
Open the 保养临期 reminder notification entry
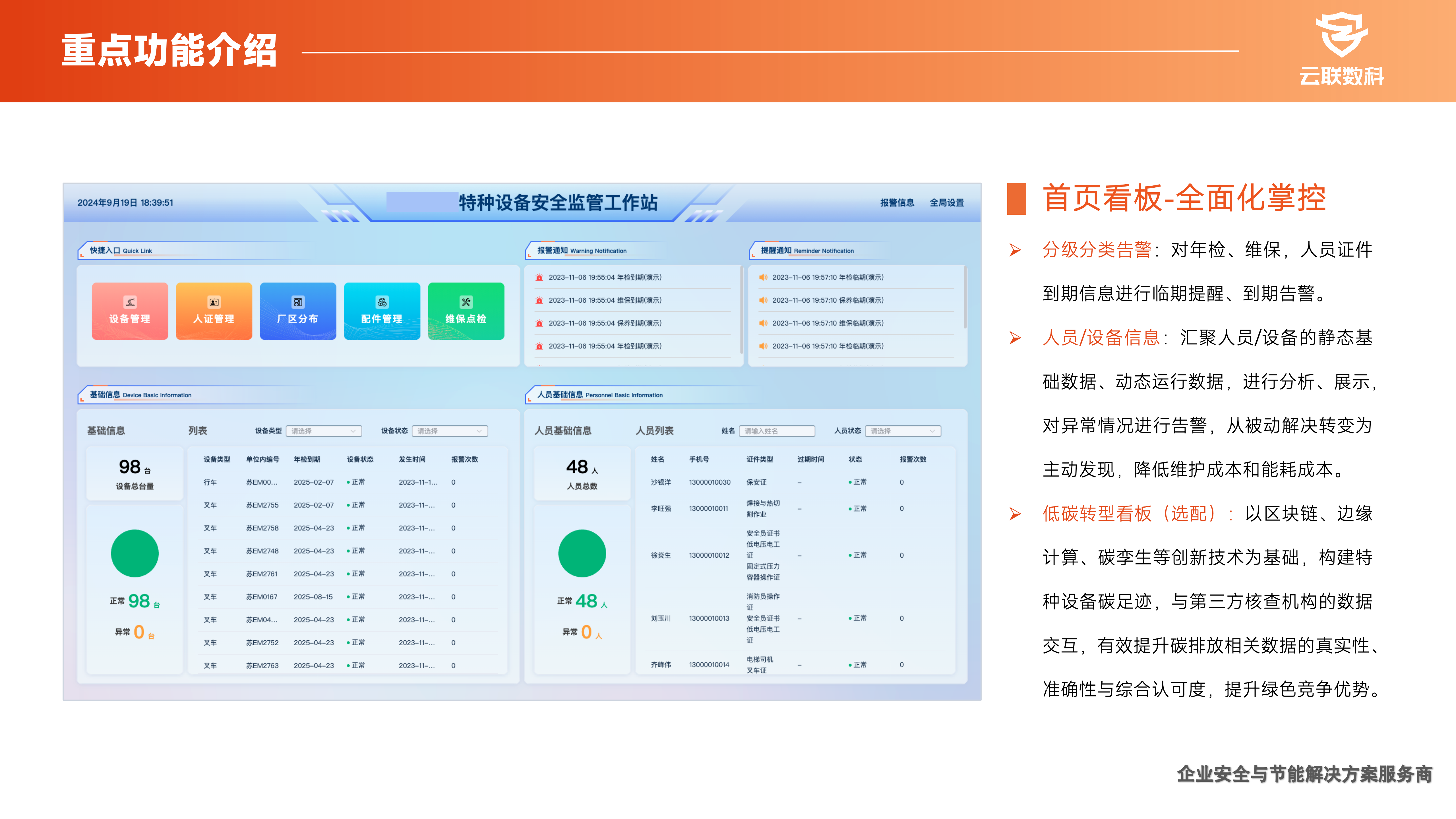(x=828, y=300)
